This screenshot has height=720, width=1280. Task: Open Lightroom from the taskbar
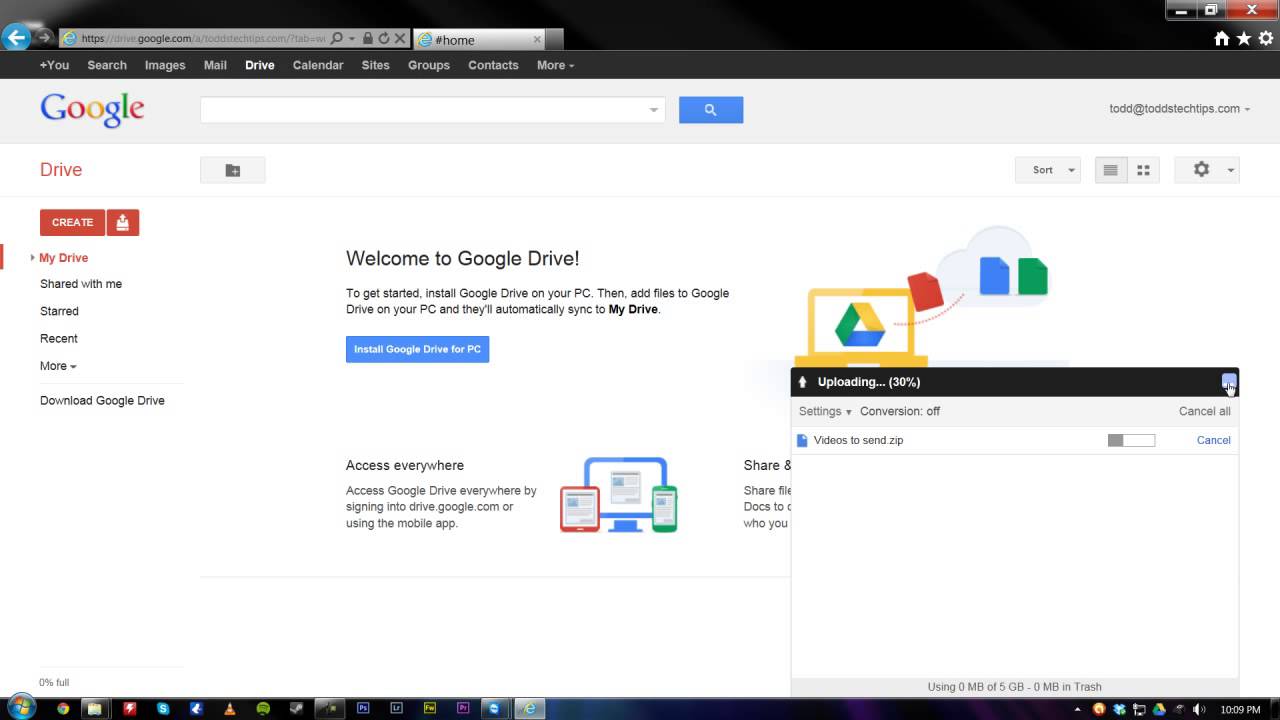396,708
